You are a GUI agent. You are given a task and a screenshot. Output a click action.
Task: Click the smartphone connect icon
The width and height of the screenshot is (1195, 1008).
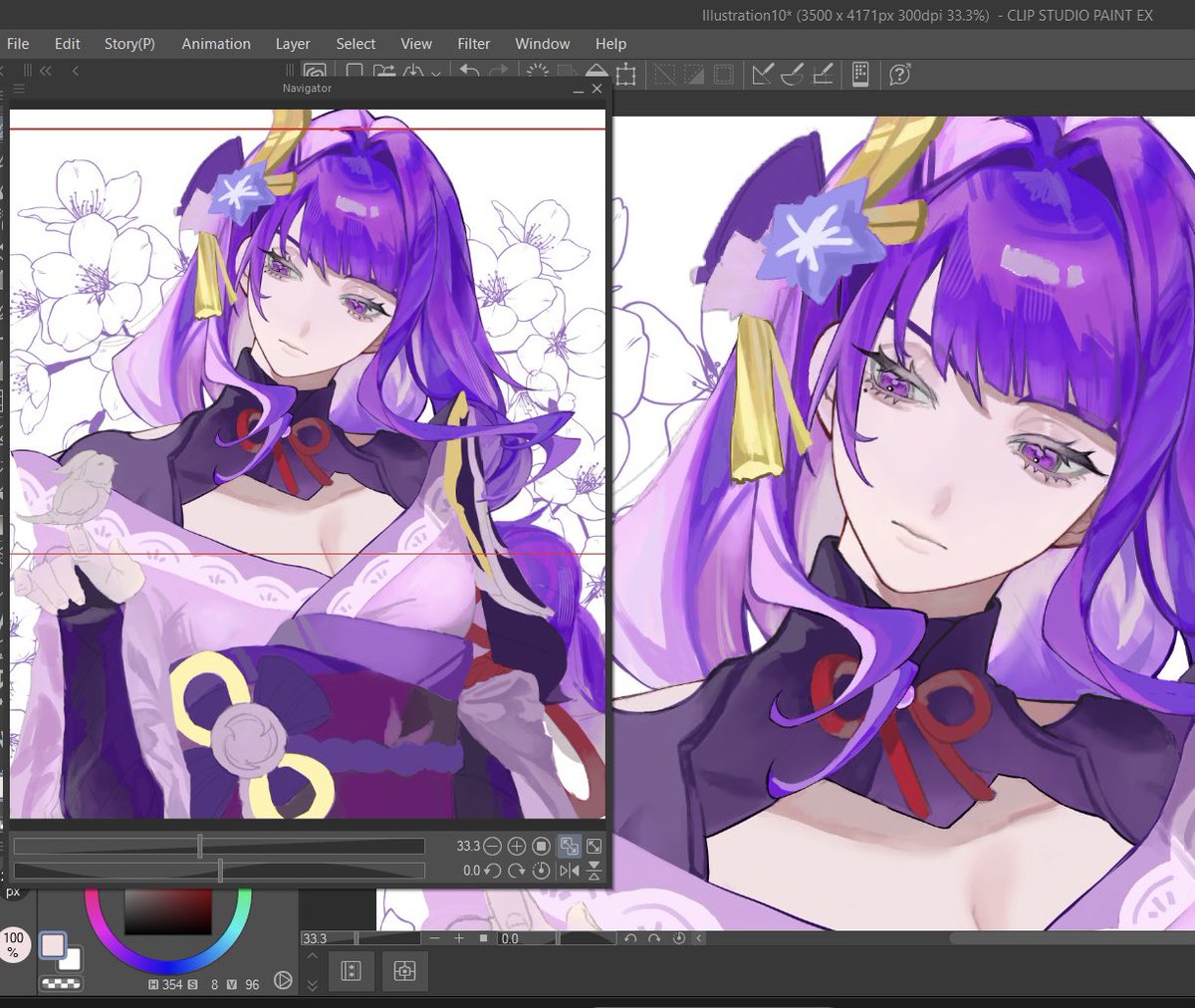861,74
